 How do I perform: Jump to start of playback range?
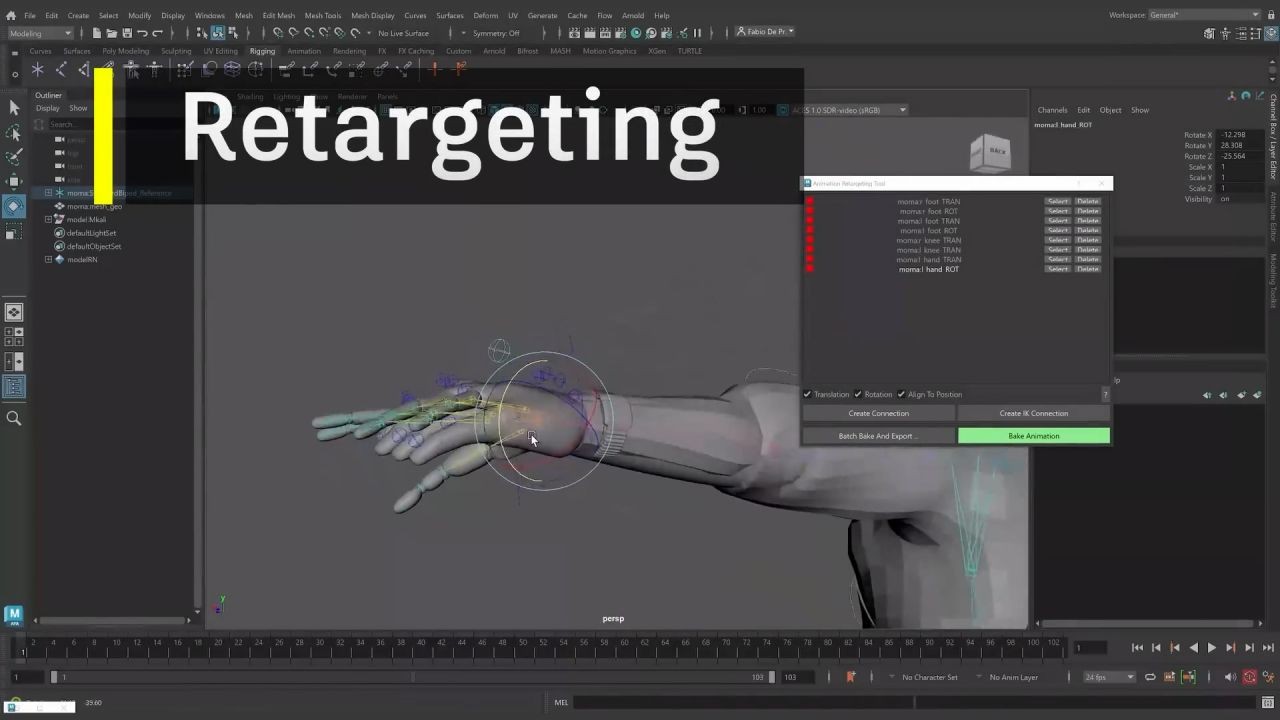pyautogui.click(x=1137, y=648)
